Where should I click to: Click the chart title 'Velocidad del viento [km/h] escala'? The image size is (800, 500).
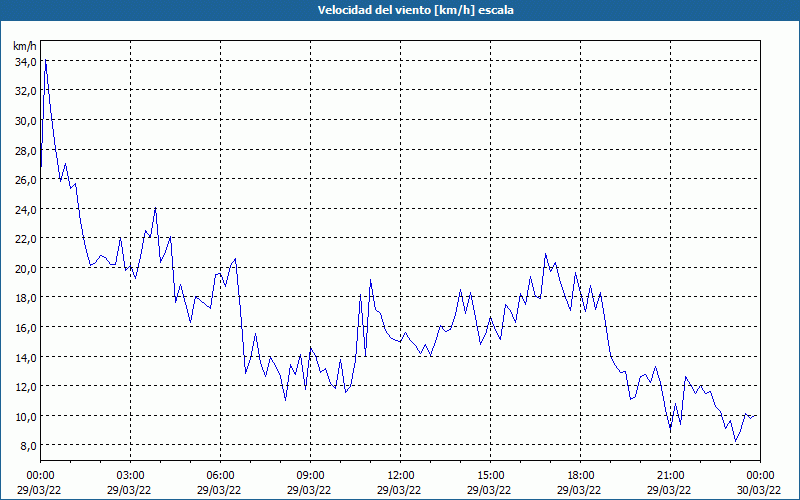click(415, 10)
